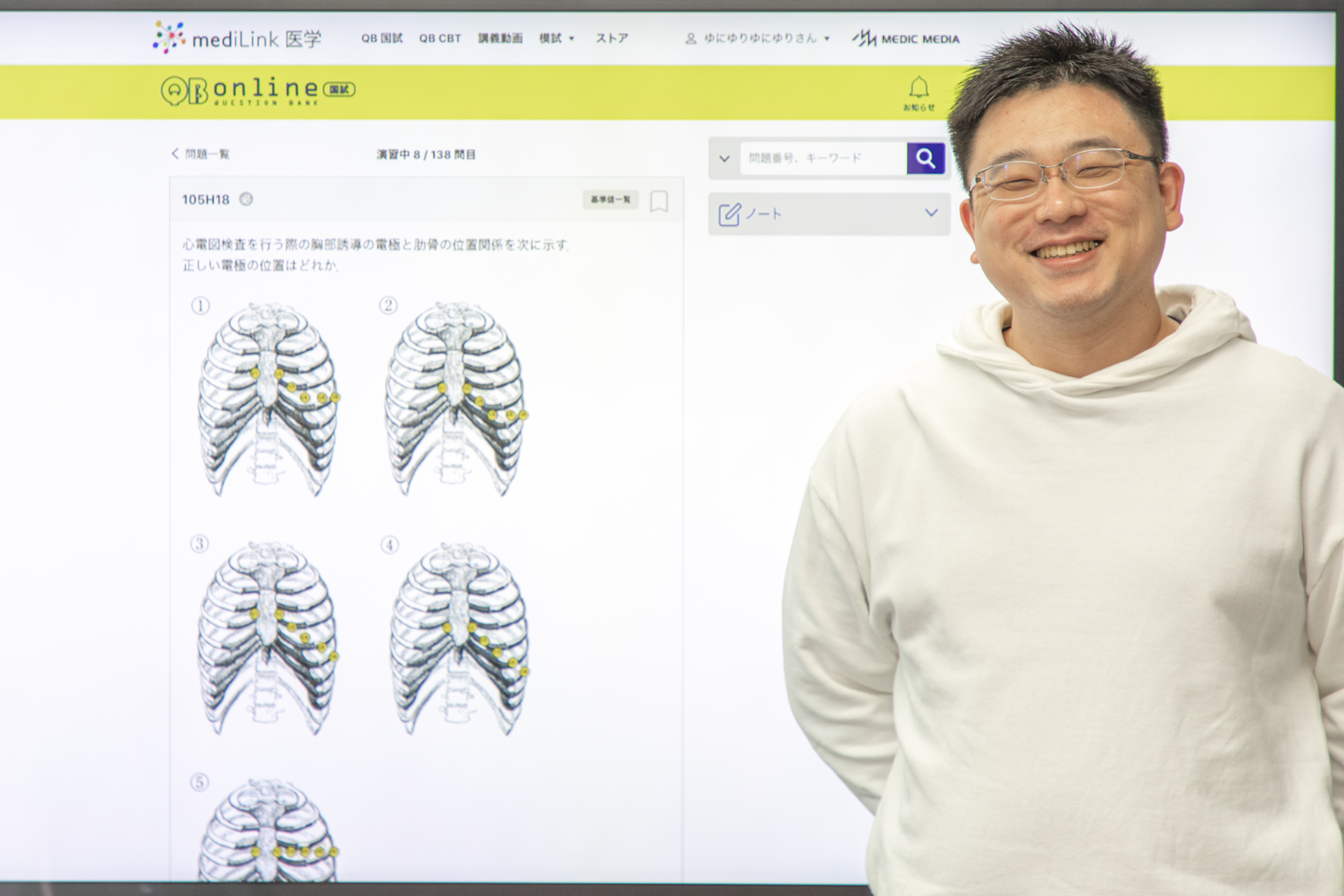Click the small round icon beside 105H18
This screenshot has width=1344, height=896.
(246, 199)
